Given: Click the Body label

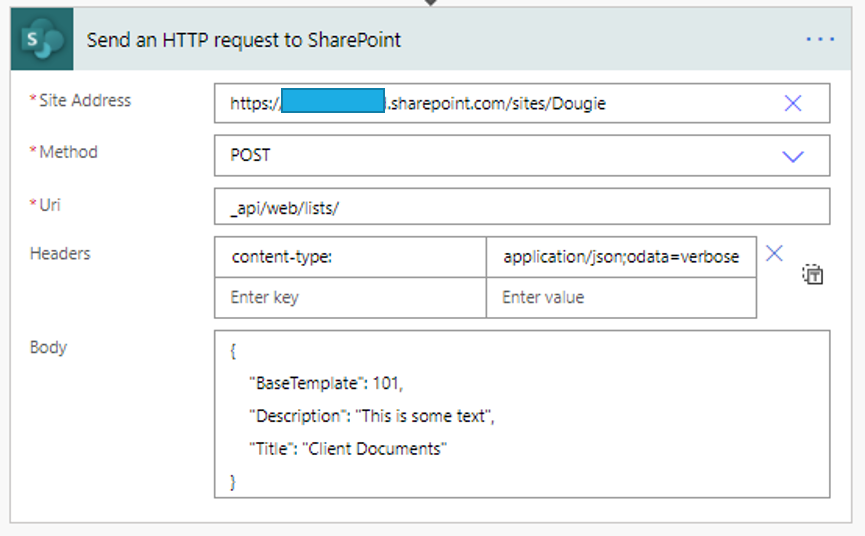Looking at the screenshot, I should [48, 347].
